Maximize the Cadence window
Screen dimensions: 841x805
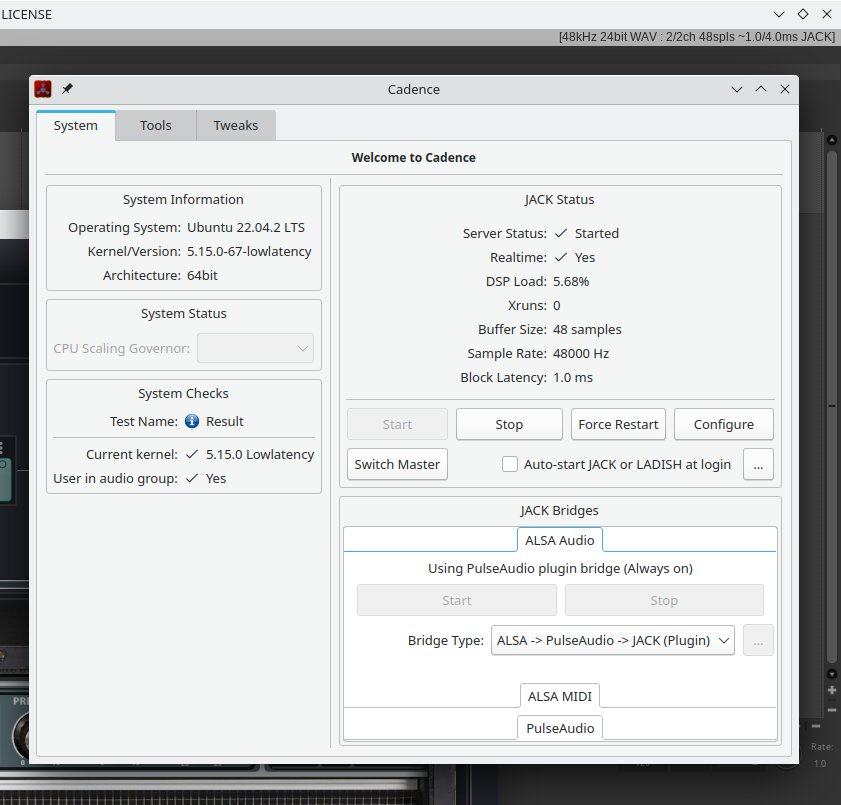coord(761,89)
